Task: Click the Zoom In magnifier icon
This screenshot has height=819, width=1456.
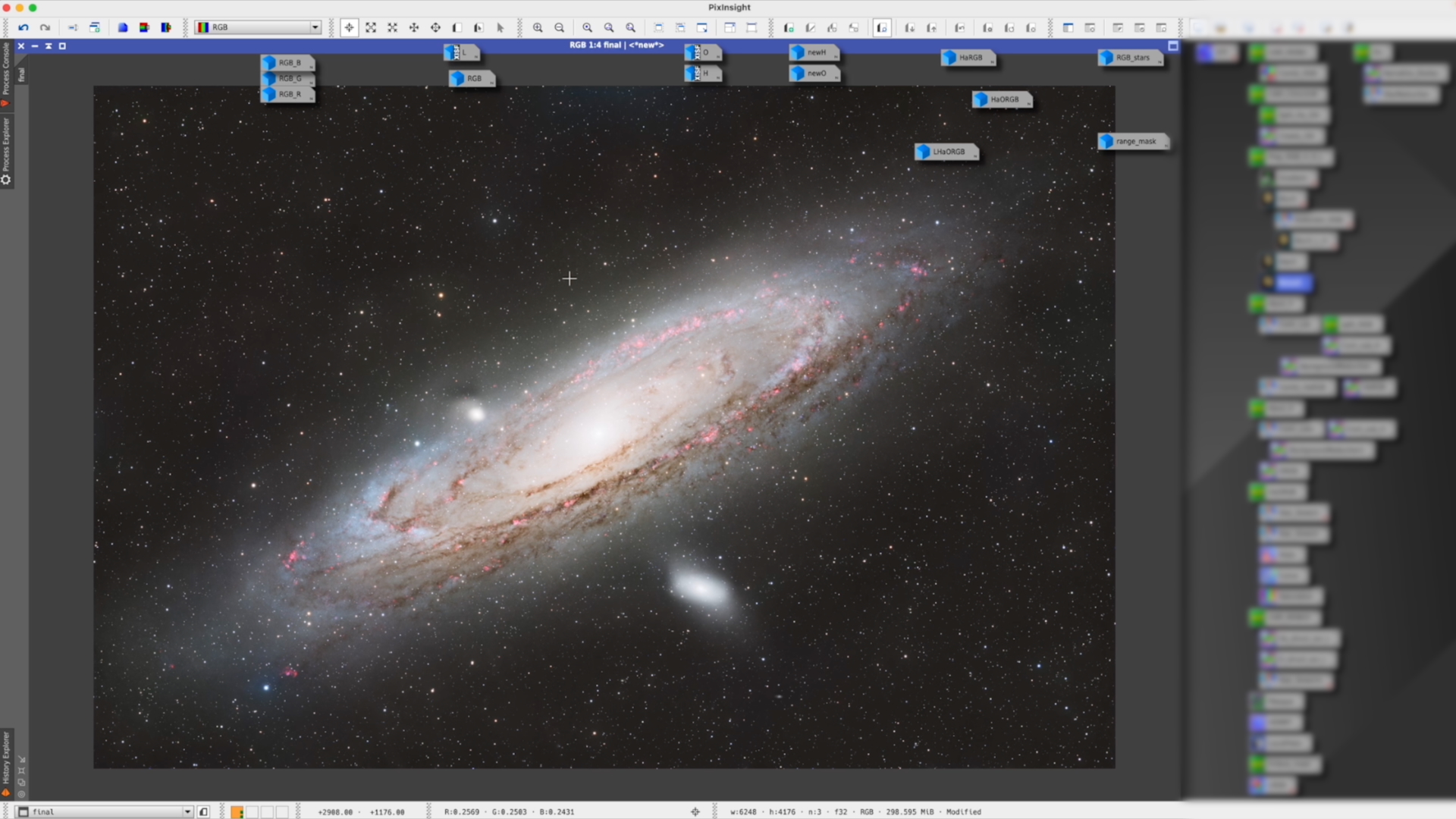Action: 538,27
